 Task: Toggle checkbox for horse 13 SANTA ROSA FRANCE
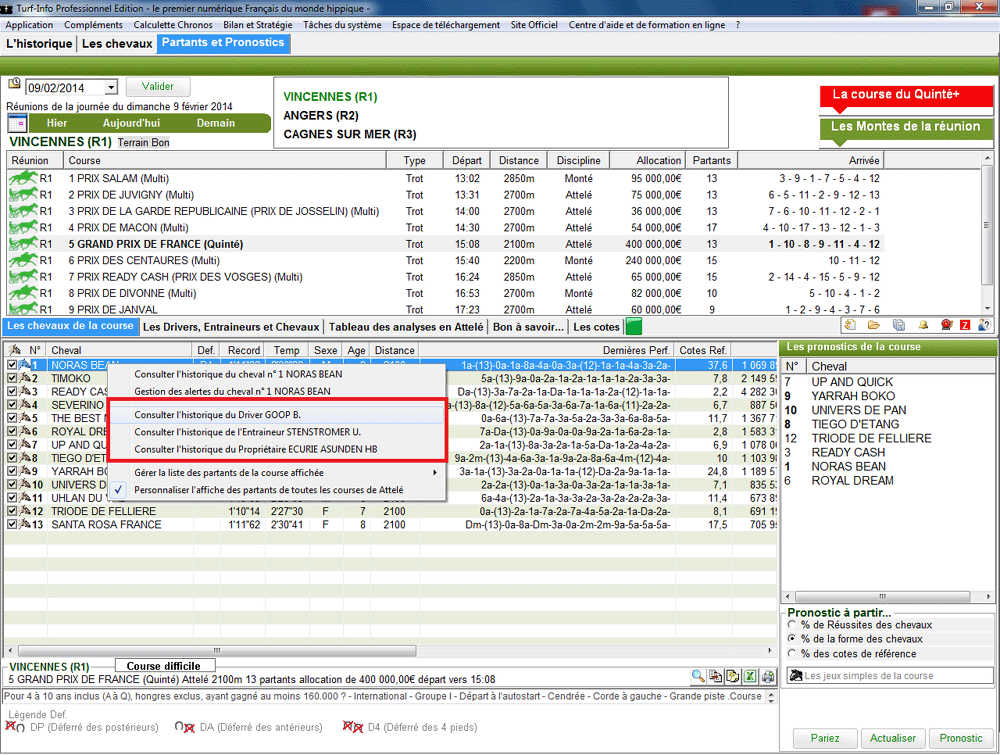click(12, 524)
